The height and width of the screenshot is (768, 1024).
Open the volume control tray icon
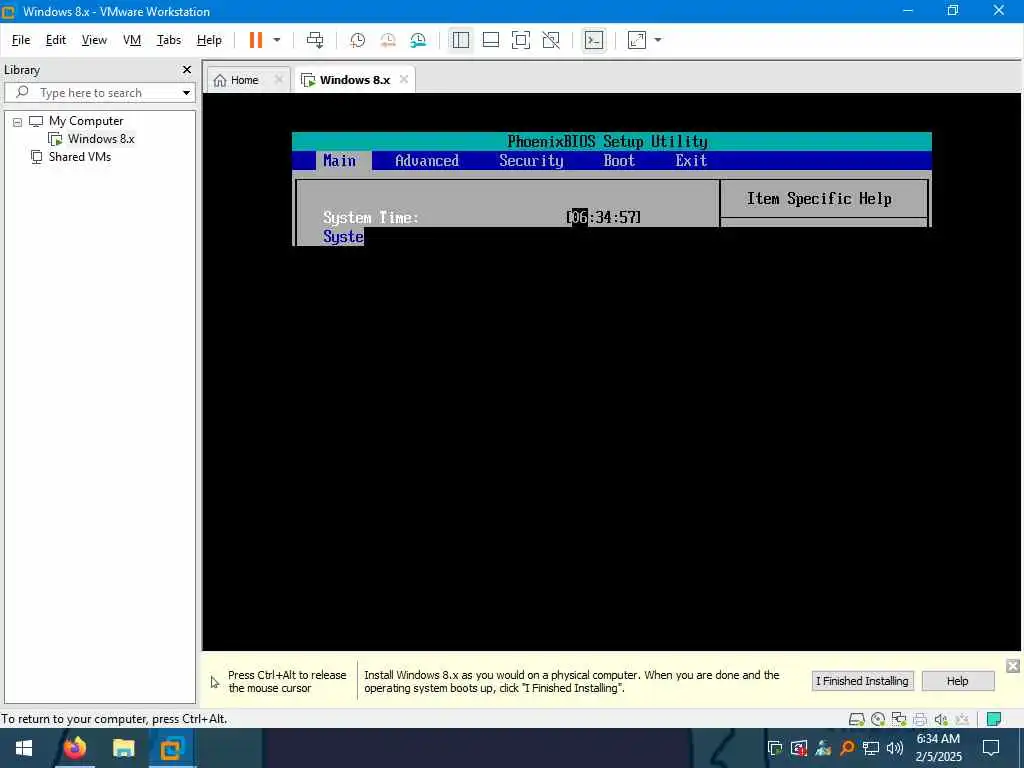click(x=895, y=748)
